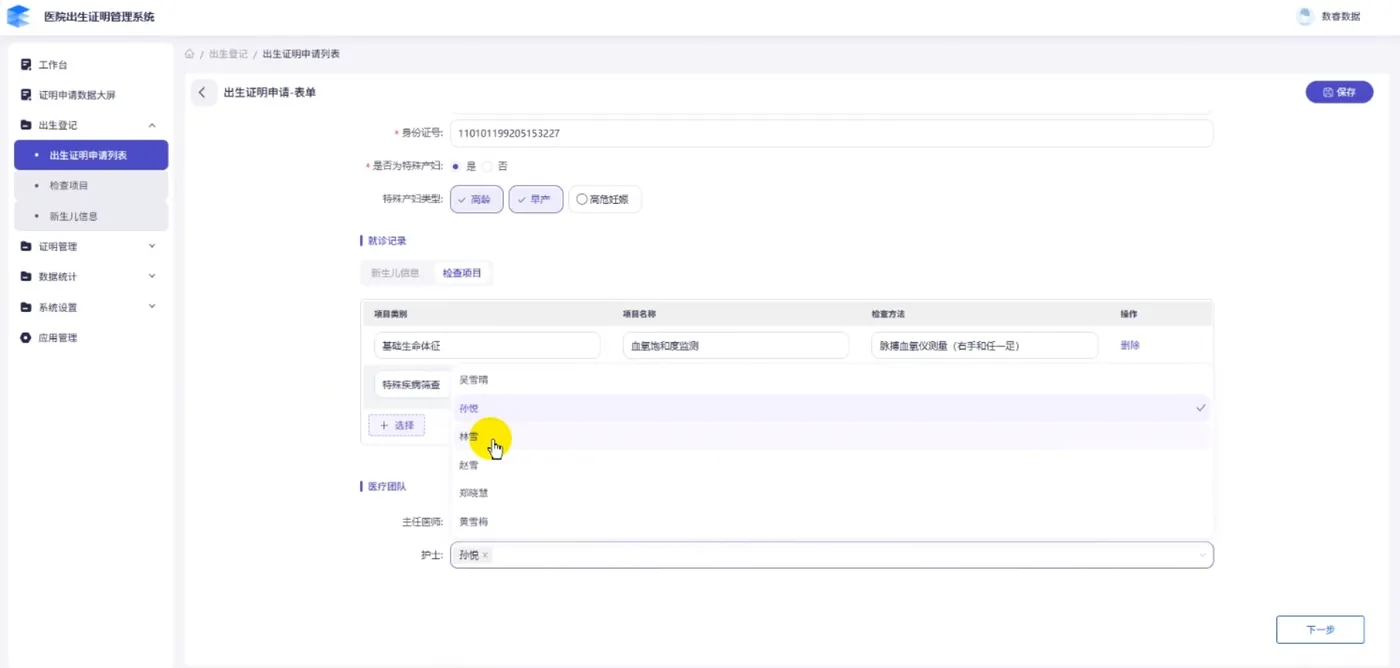Remove the 孙悦 tag with its x icon
The height and width of the screenshot is (668, 1400).
coord(485,555)
